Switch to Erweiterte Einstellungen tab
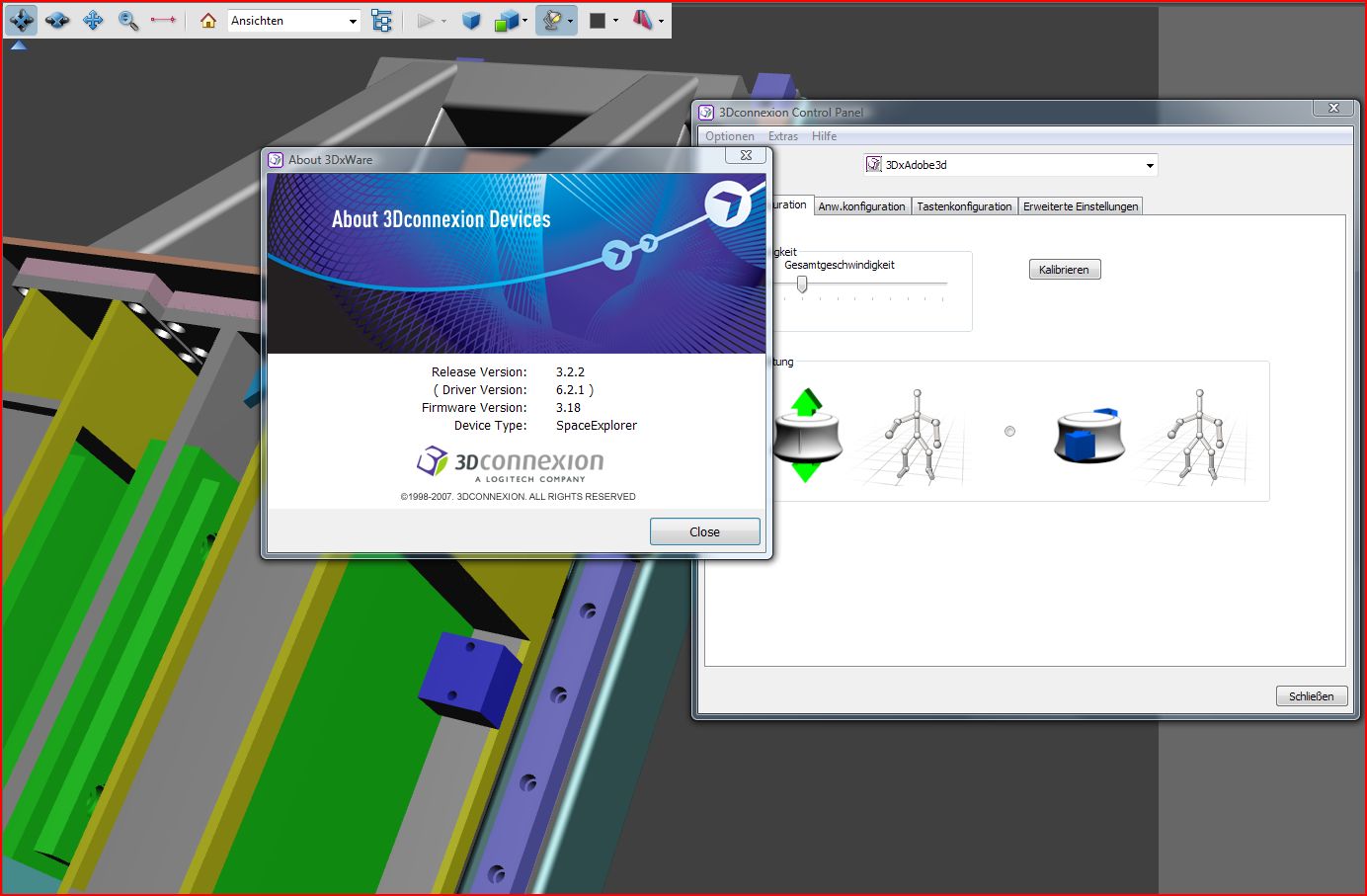The width and height of the screenshot is (1367, 896). tap(1081, 206)
